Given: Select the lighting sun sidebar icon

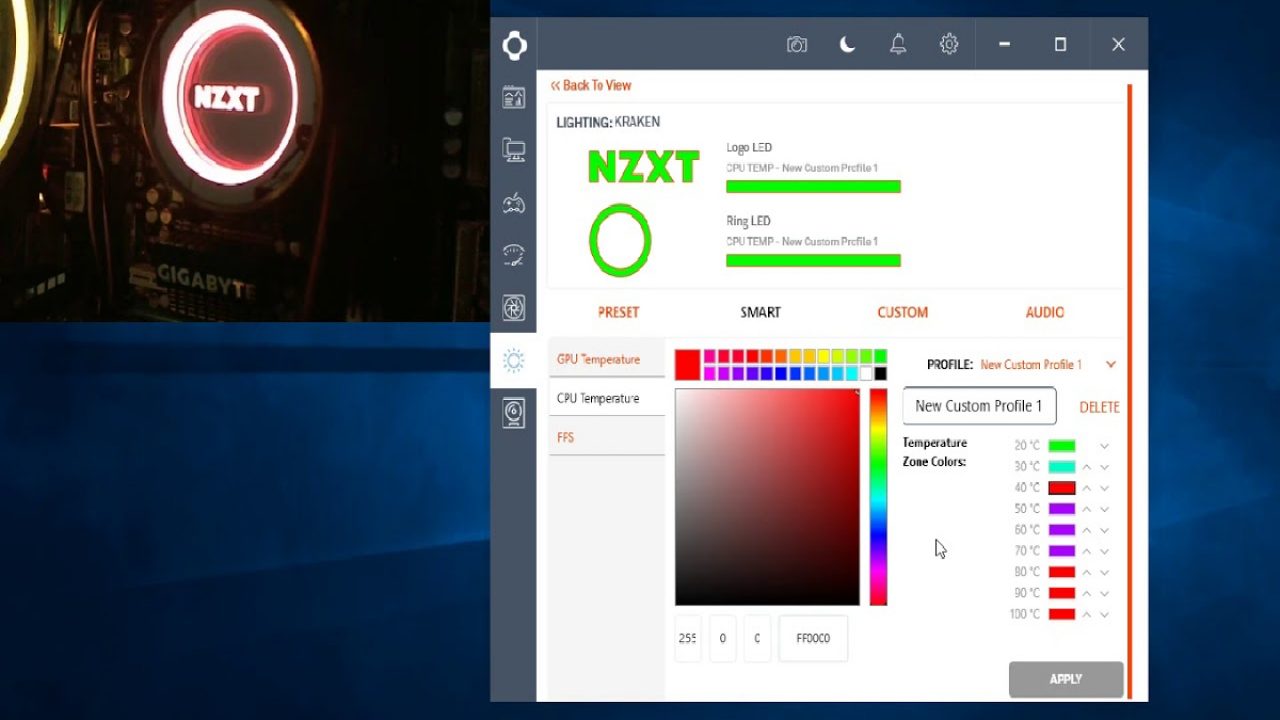Looking at the screenshot, I should (514, 361).
